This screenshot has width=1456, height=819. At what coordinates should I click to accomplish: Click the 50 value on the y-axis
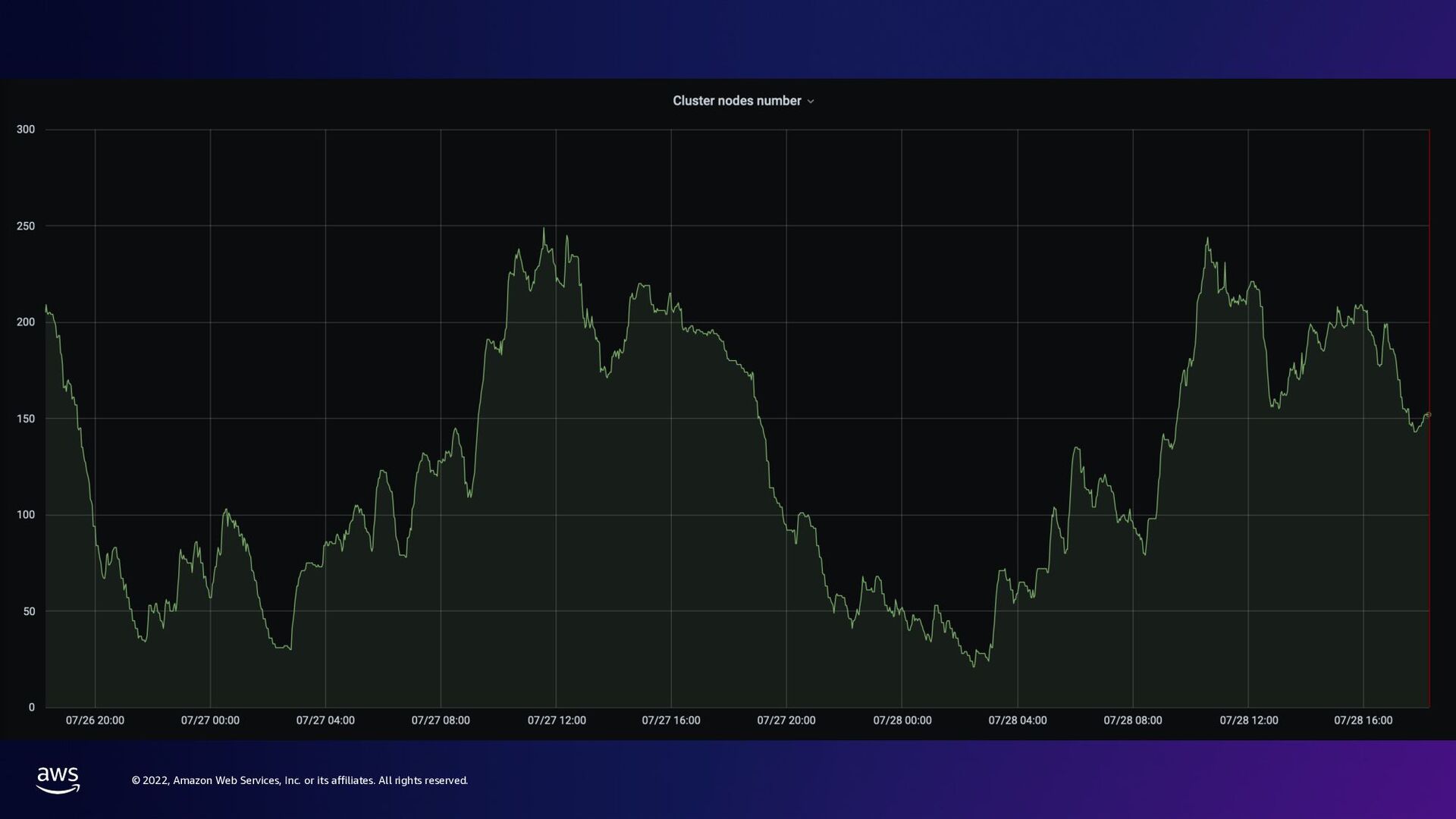point(29,611)
